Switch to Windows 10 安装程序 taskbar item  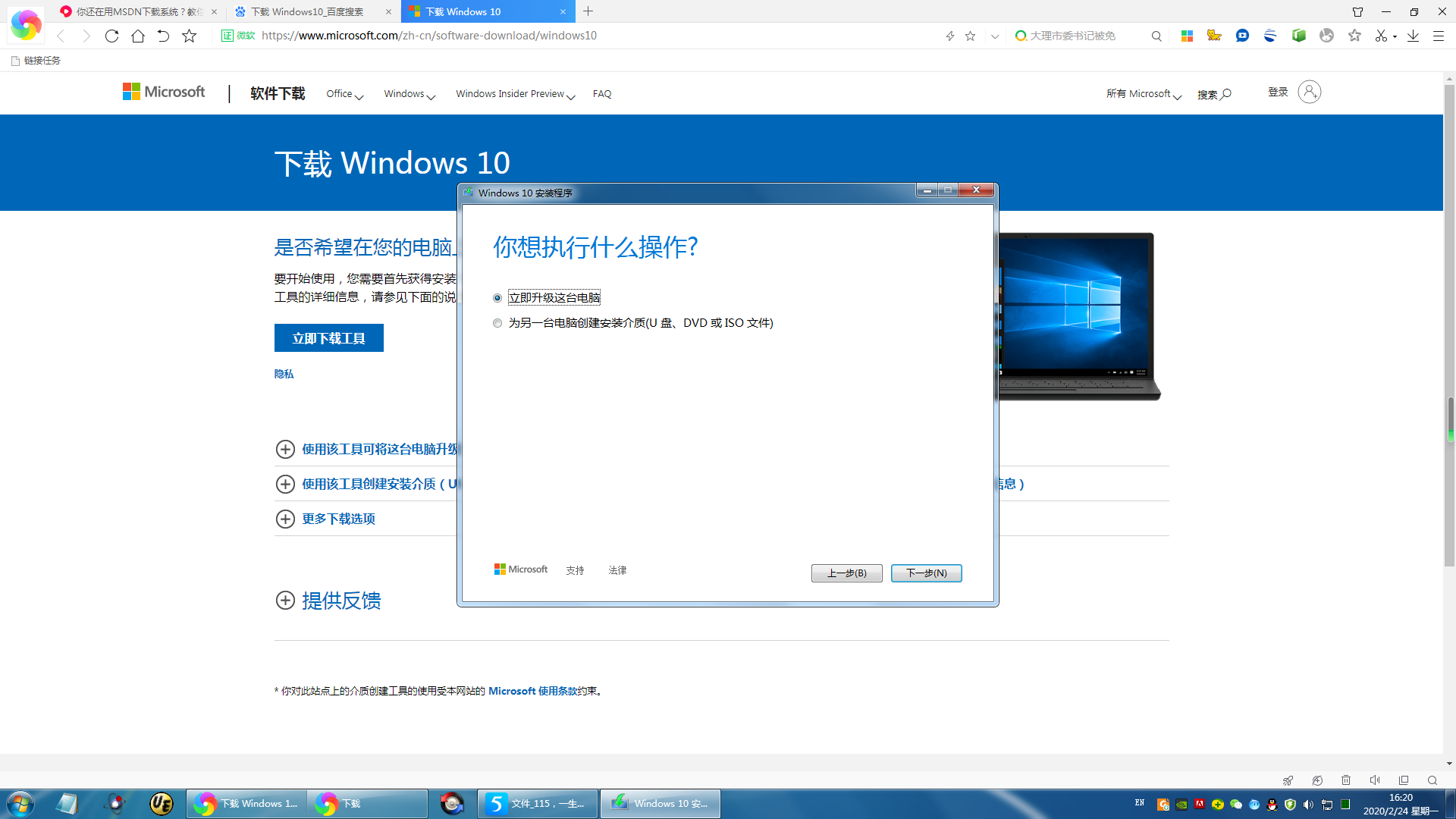(661, 804)
